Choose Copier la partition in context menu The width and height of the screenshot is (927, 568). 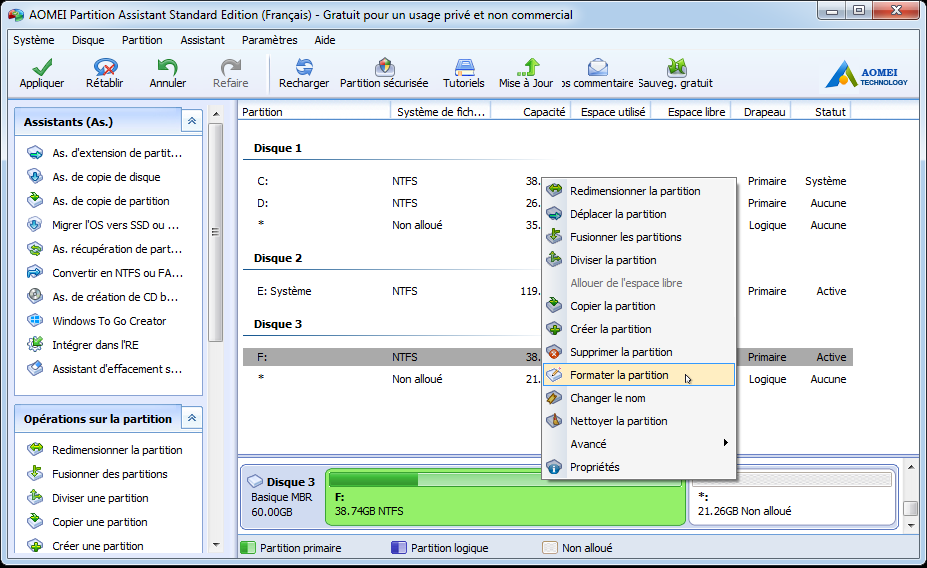click(x=639, y=306)
